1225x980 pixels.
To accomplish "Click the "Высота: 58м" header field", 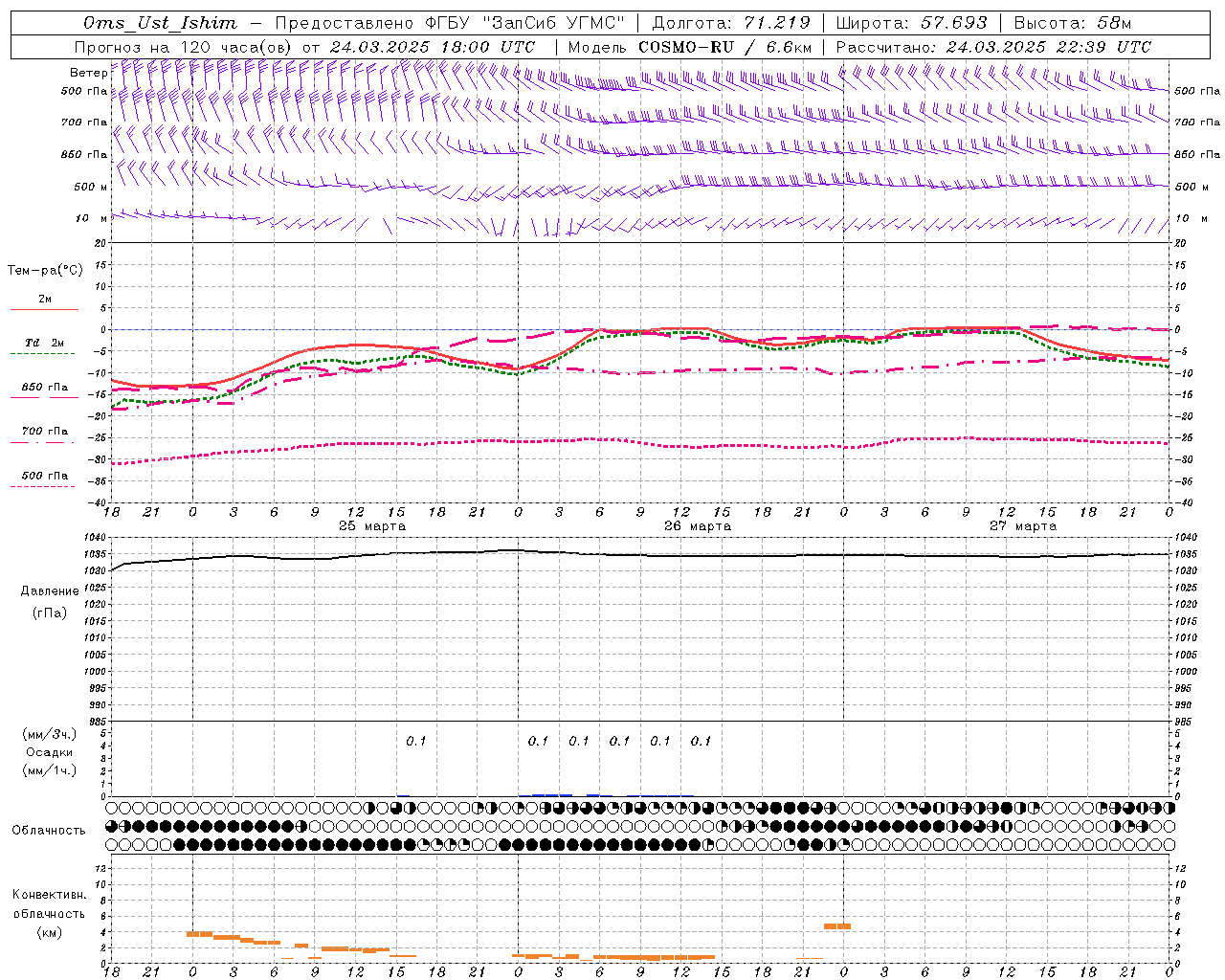I will click(x=1072, y=23).
